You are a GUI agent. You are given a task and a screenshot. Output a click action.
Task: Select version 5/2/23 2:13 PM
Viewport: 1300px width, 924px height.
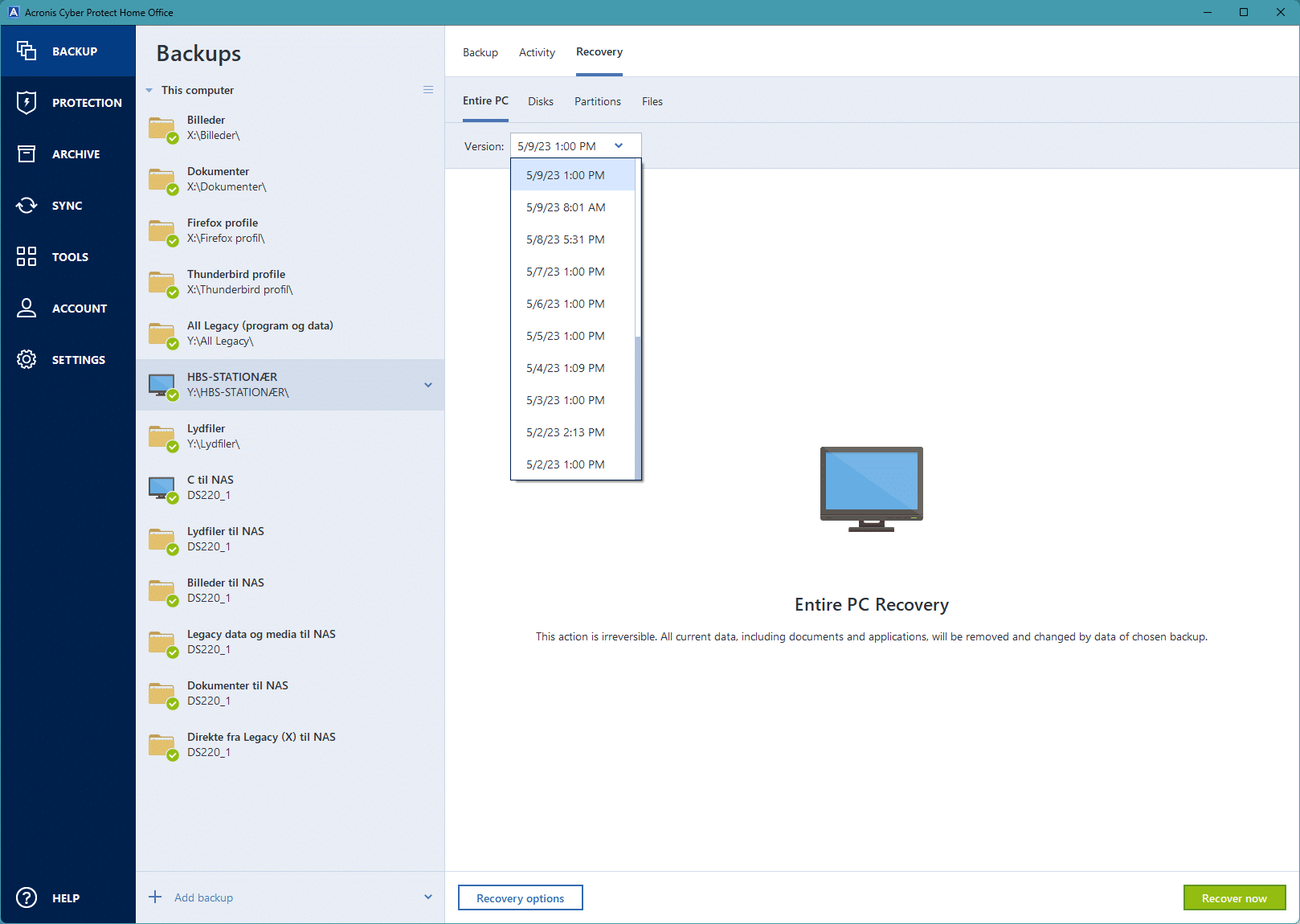tap(573, 431)
